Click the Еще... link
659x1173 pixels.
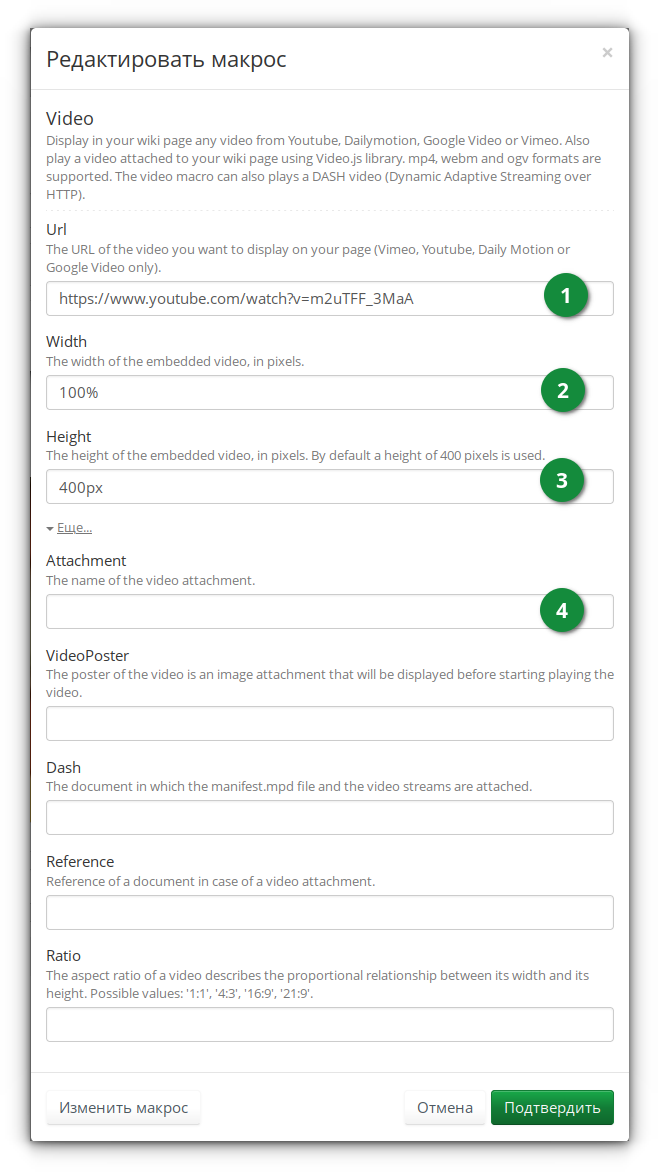pyautogui.click(x=74, y=528)
